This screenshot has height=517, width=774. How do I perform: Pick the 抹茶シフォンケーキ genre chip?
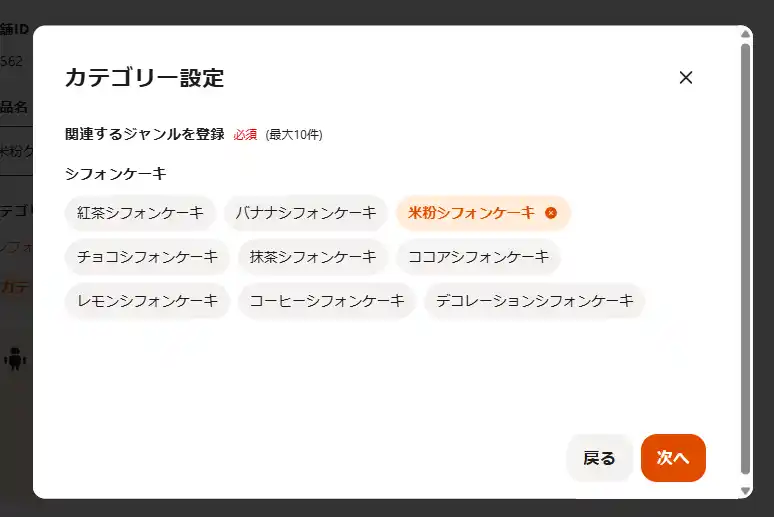click(x=313, y=257)
